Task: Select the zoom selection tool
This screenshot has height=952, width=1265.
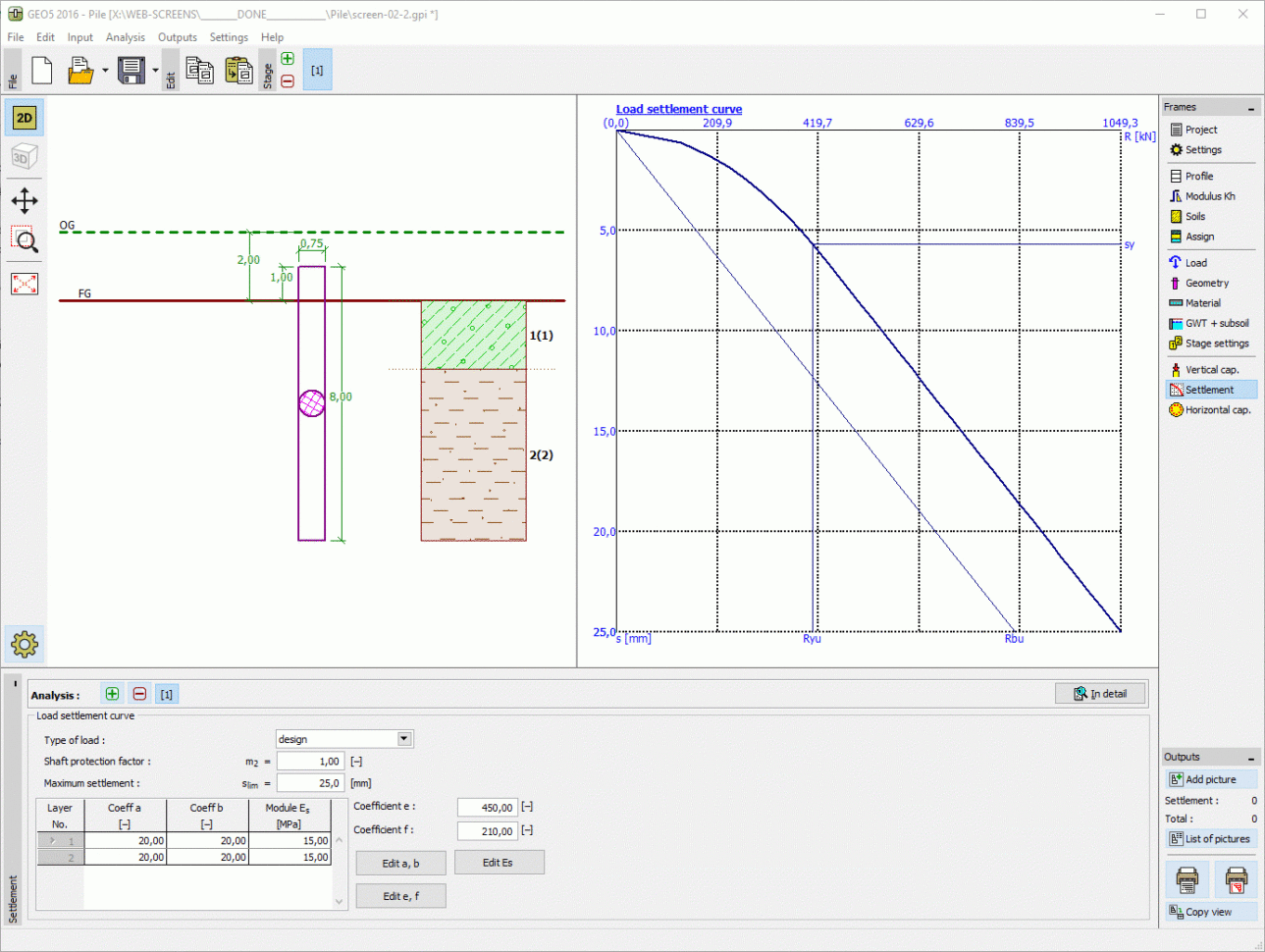Action: coord(23,240)
